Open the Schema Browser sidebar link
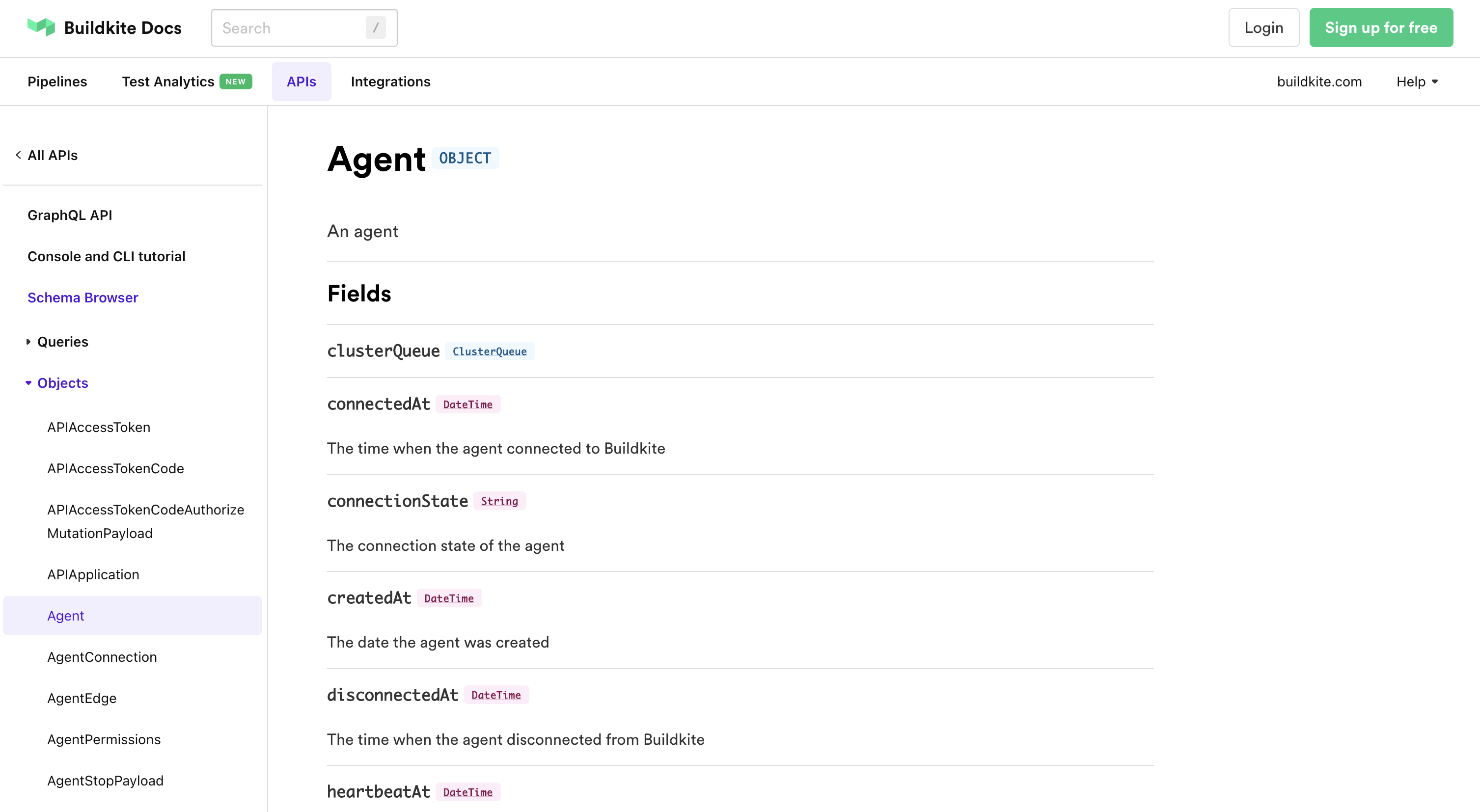The image size is (1480, 812). [x=82, y=298]
